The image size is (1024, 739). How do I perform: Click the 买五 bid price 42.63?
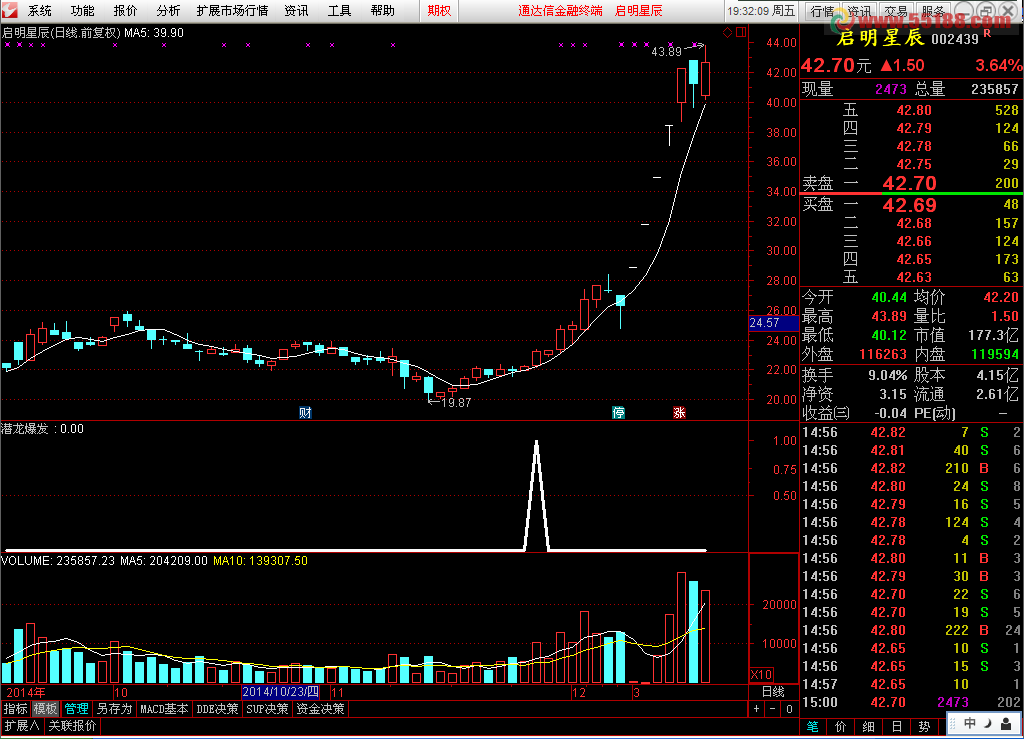(914, 277)
